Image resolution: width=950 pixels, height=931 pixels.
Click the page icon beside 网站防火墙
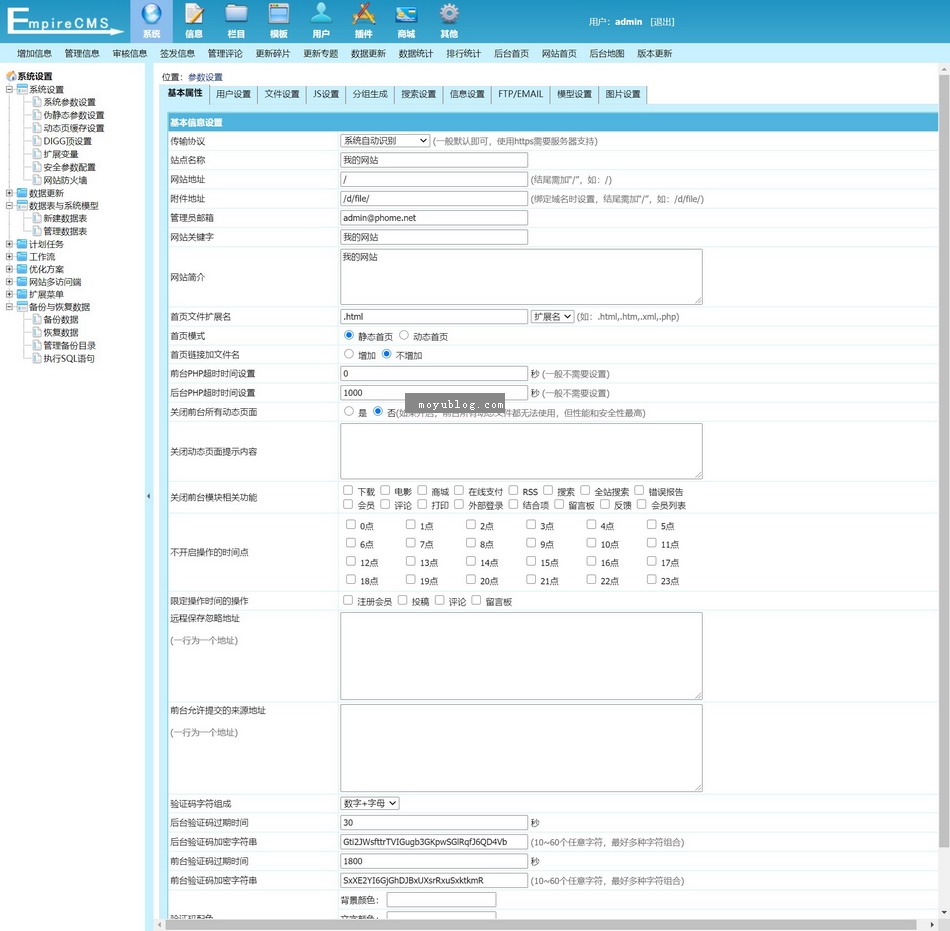pos(37,180)
